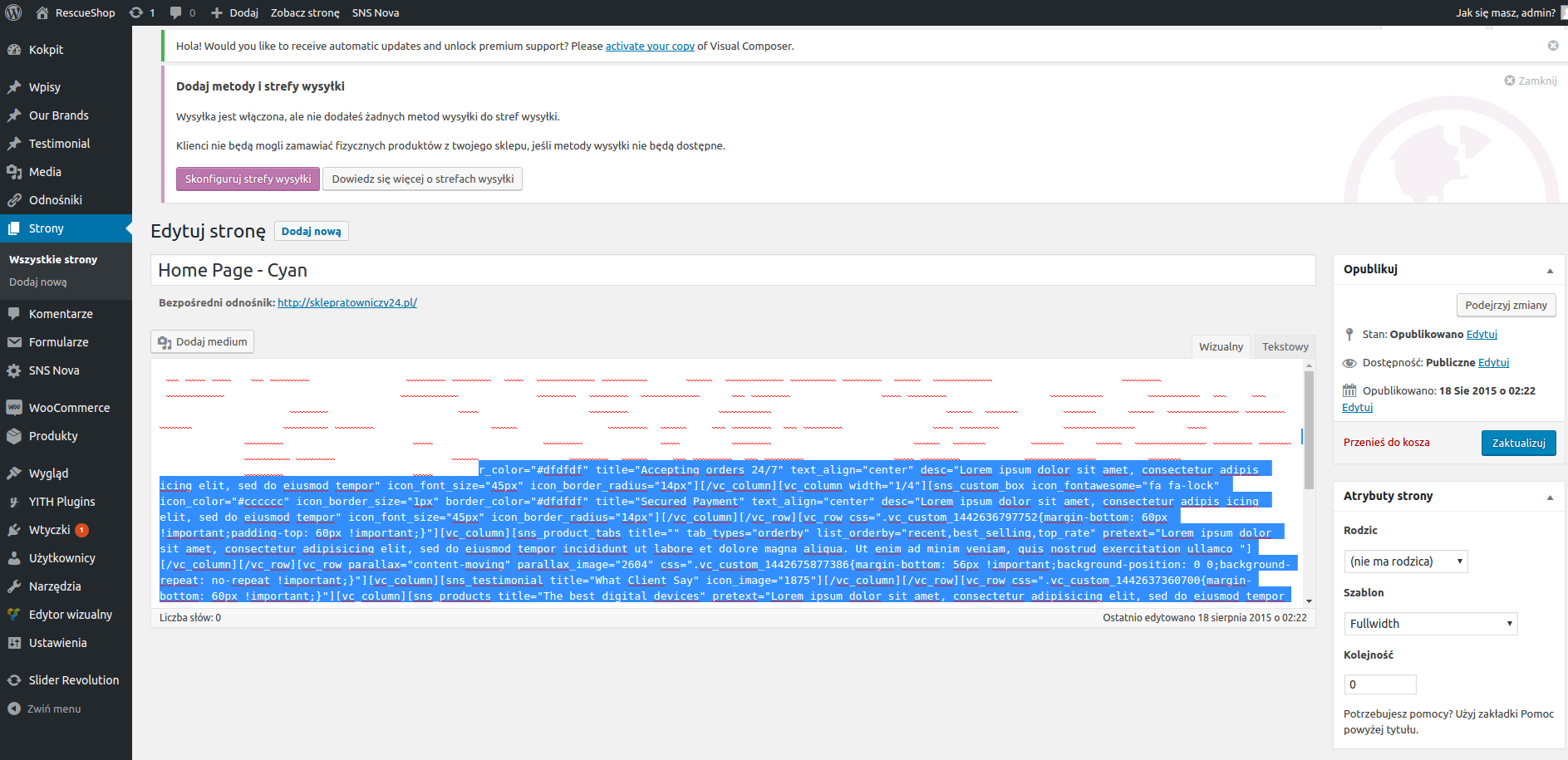Collapse the sidebar with Zwiń menu
Viewport: 1568px width, 760px height.
pyautogui.click(x=53, y=709)
